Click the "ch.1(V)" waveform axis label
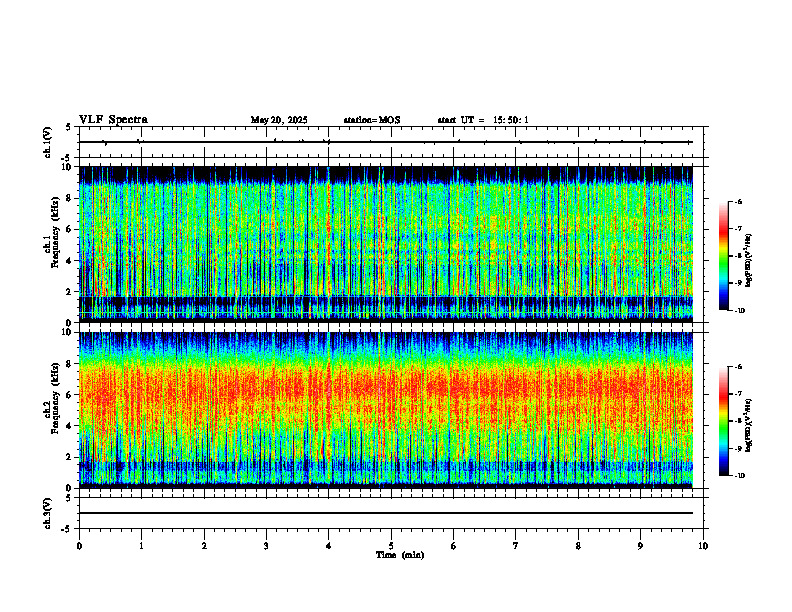The height and width of the screenshot is (612, 792). click(48, 142)
